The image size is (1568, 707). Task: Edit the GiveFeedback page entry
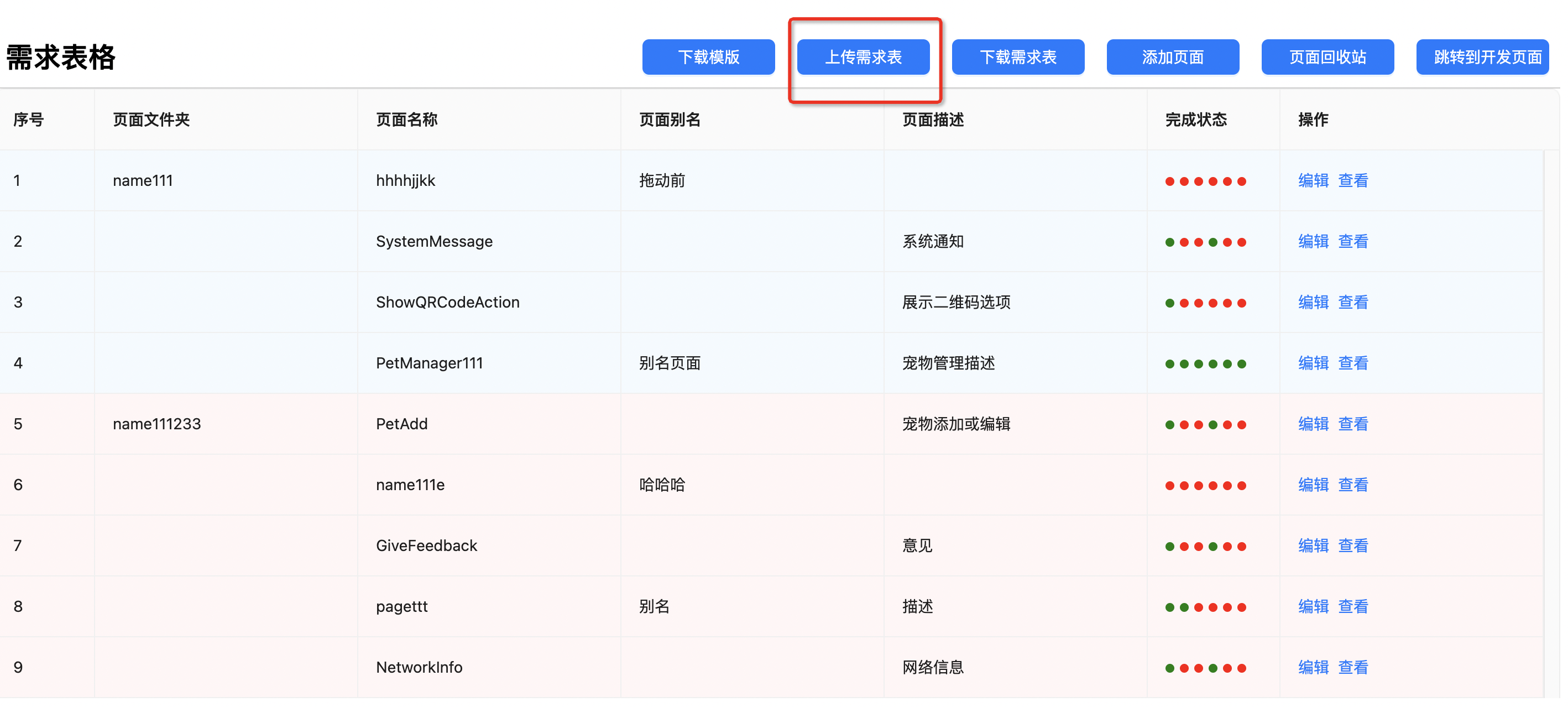click(x=1313, y=546)
